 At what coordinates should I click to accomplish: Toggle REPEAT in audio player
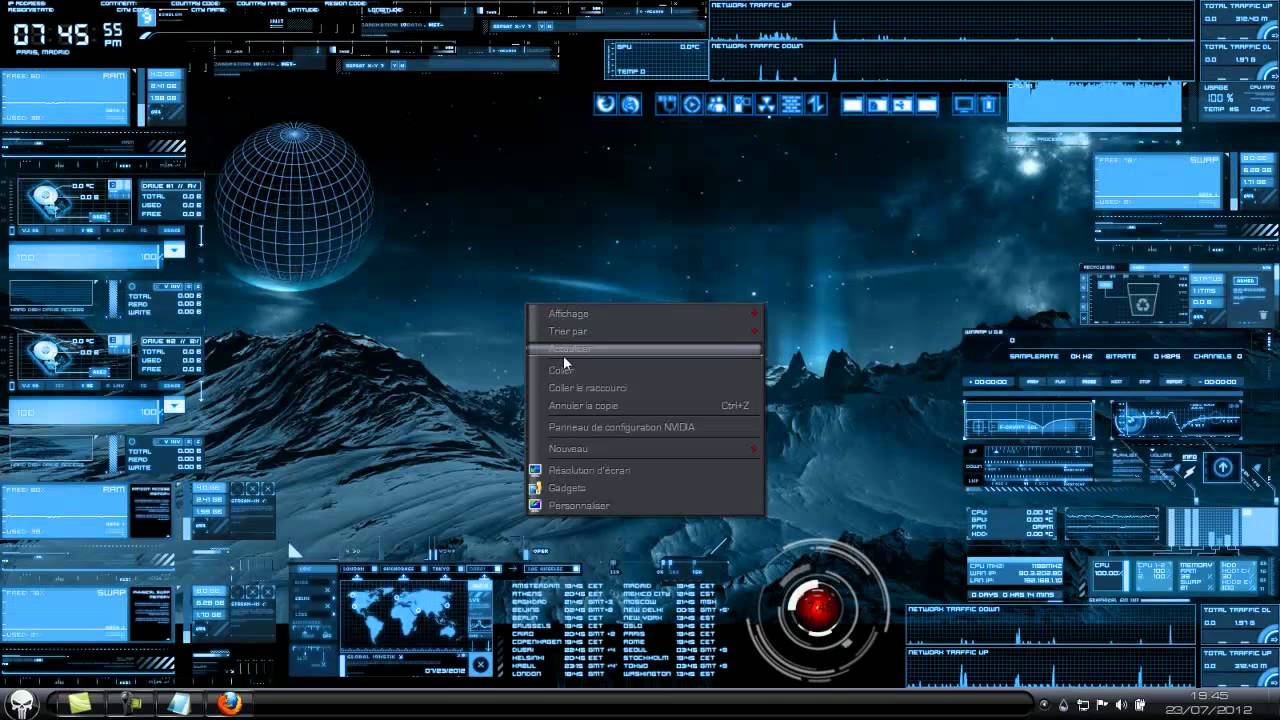pos(1174,381)
